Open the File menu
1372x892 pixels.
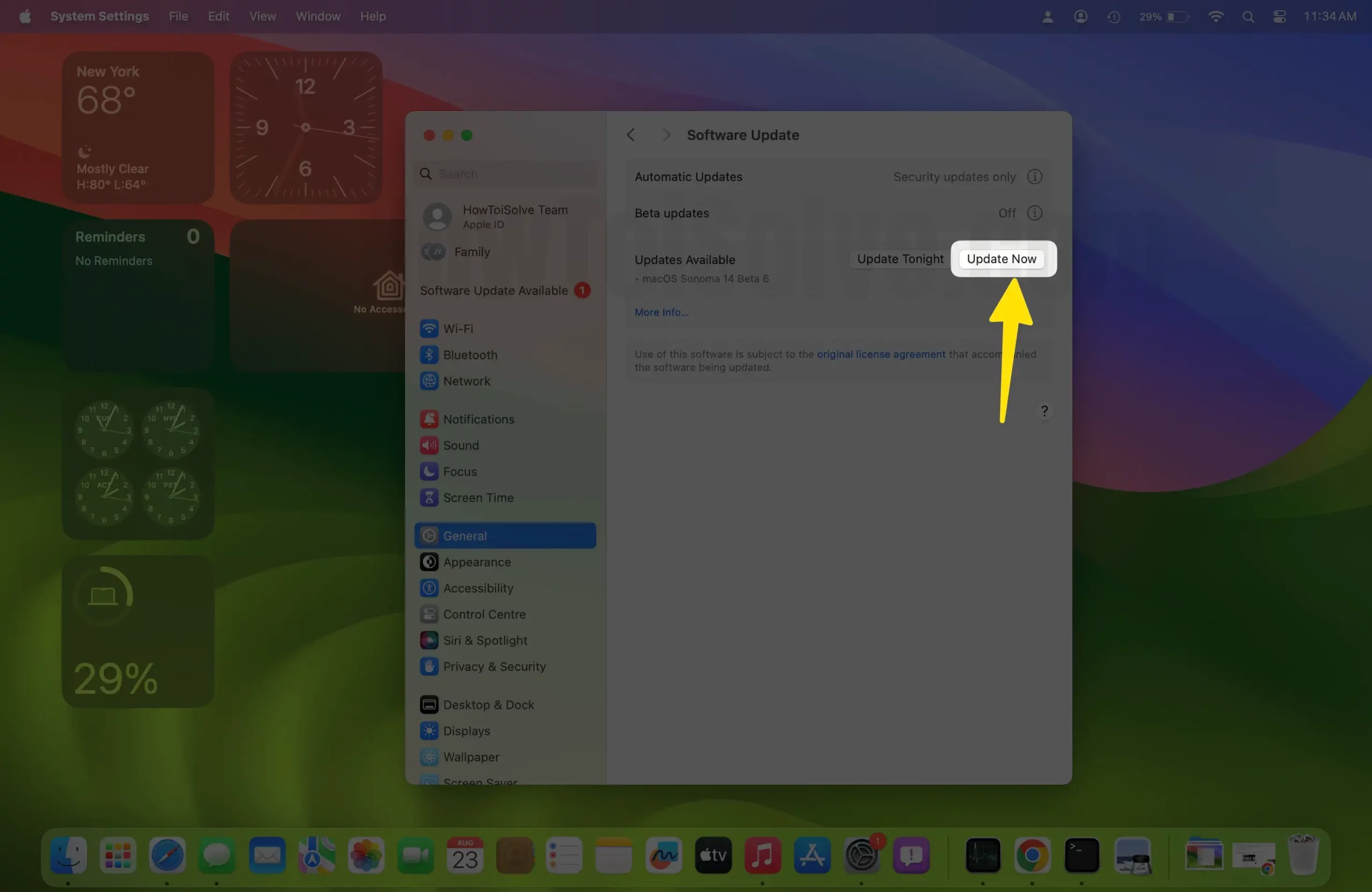click(x=178, y=16)
